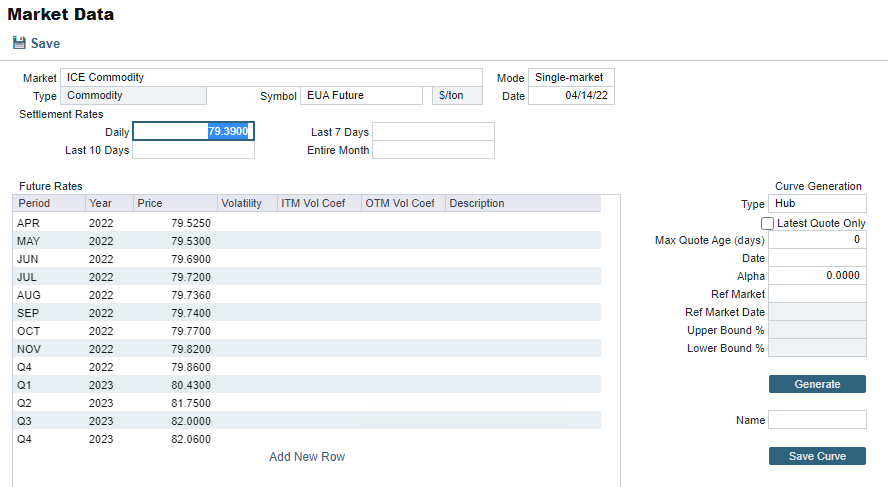Click the Market ICE Commodity field

coord(273,77)
